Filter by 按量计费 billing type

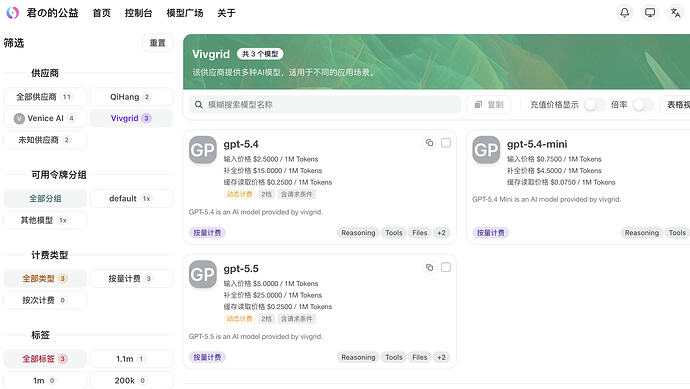click(131, 279)
